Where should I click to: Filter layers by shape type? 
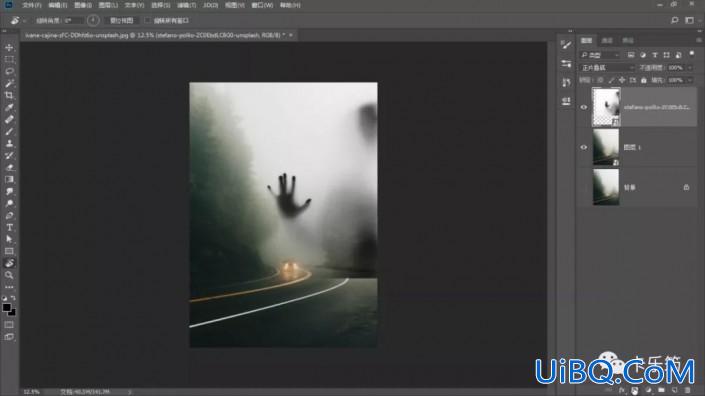666,55
